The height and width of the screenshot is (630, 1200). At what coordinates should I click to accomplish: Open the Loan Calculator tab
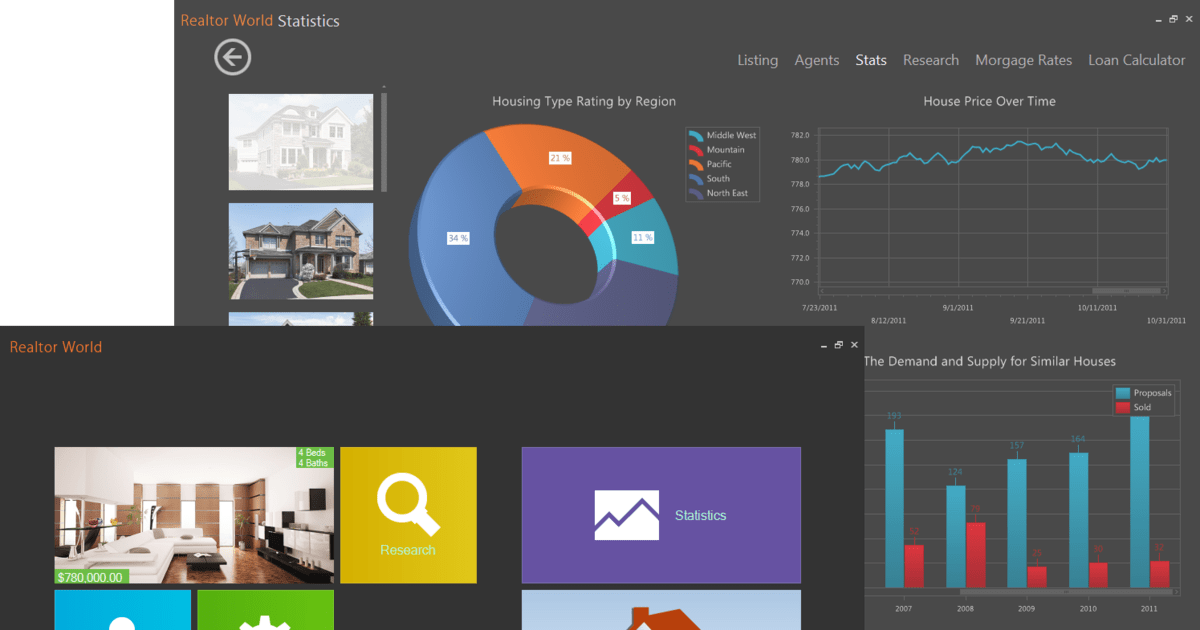pos(1137,60)
